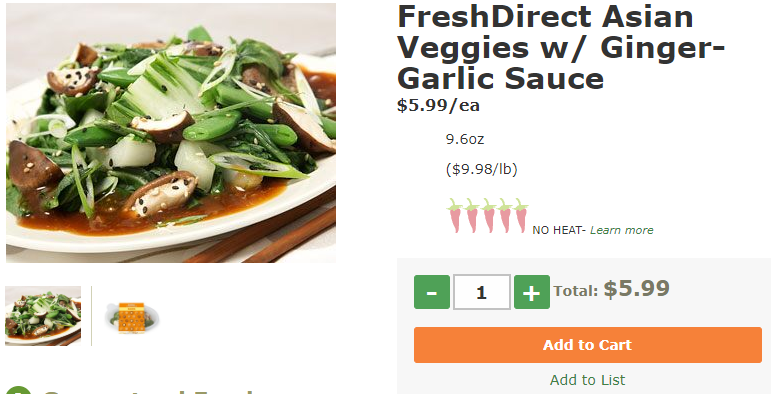Click the NO HEAT rating label
Viewport: 771px width, 394px height.
click(558, 230)
